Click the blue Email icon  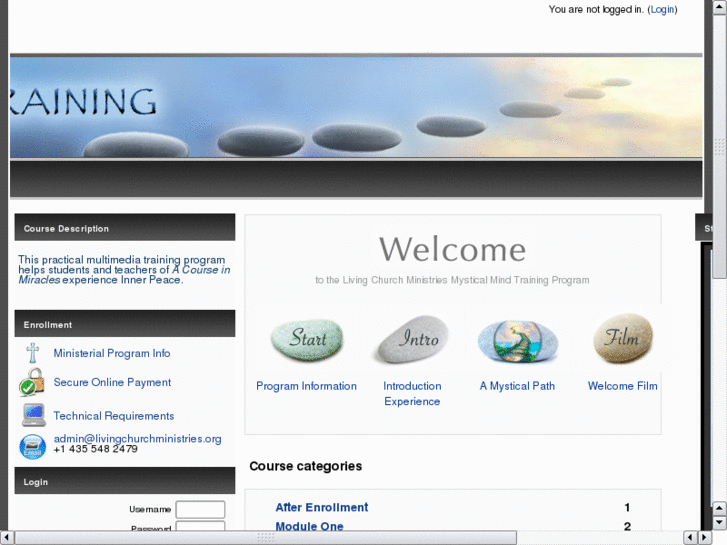pyautogui.click(x=32, y=447)
